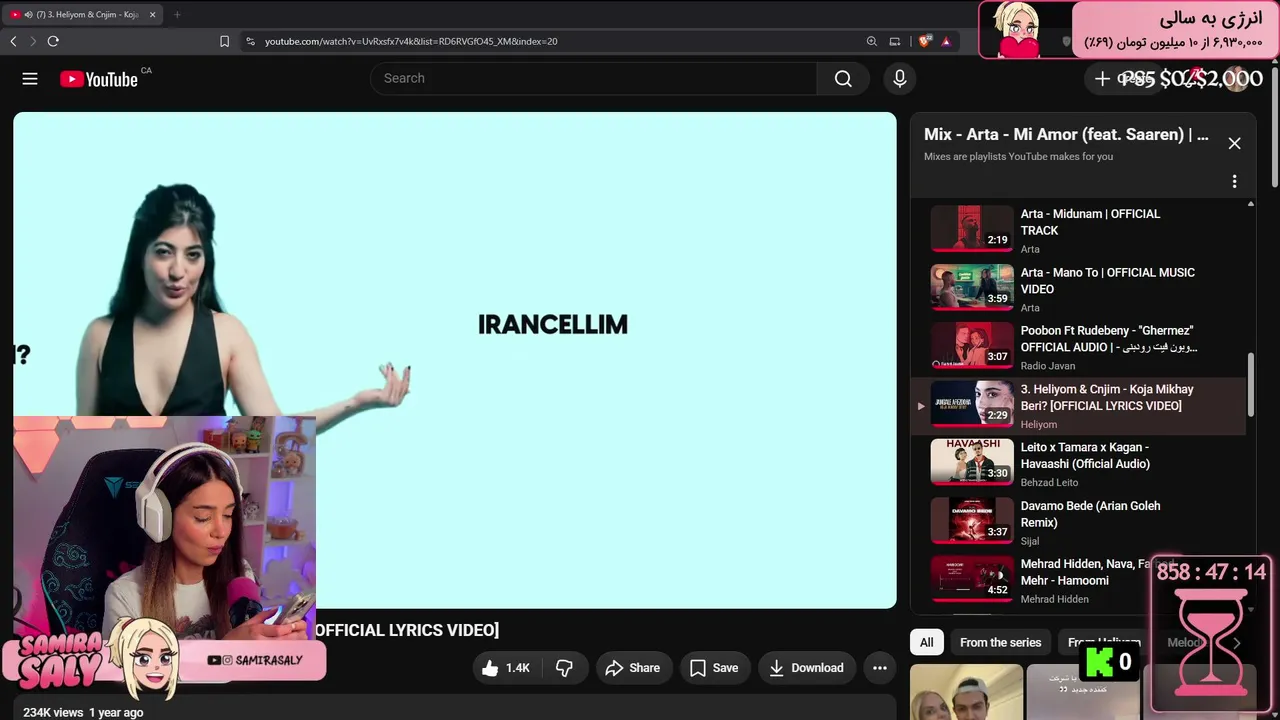Reload the page
The image size is (1280, 720).
53,41
